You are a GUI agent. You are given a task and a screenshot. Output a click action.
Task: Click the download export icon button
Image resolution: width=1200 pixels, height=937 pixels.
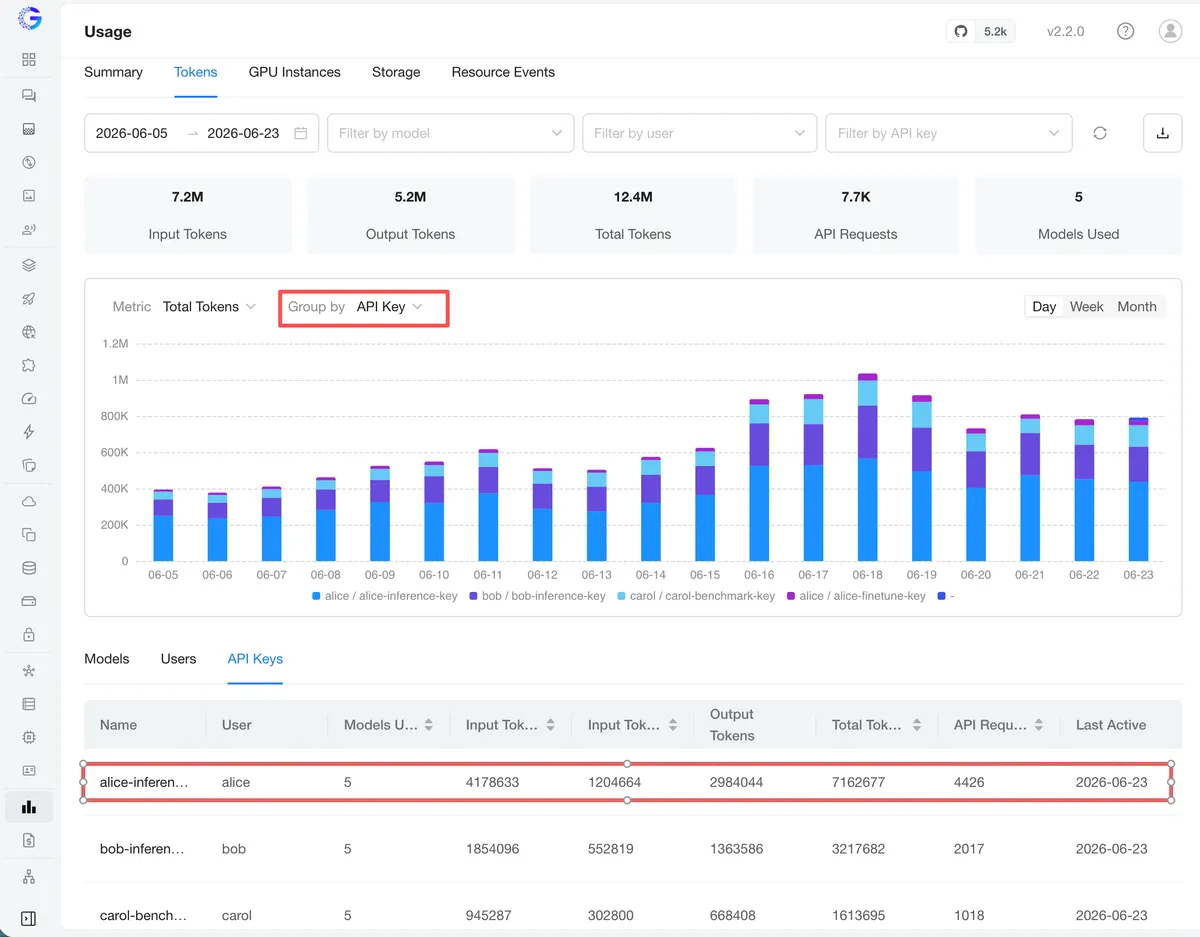pos(1162,133)
